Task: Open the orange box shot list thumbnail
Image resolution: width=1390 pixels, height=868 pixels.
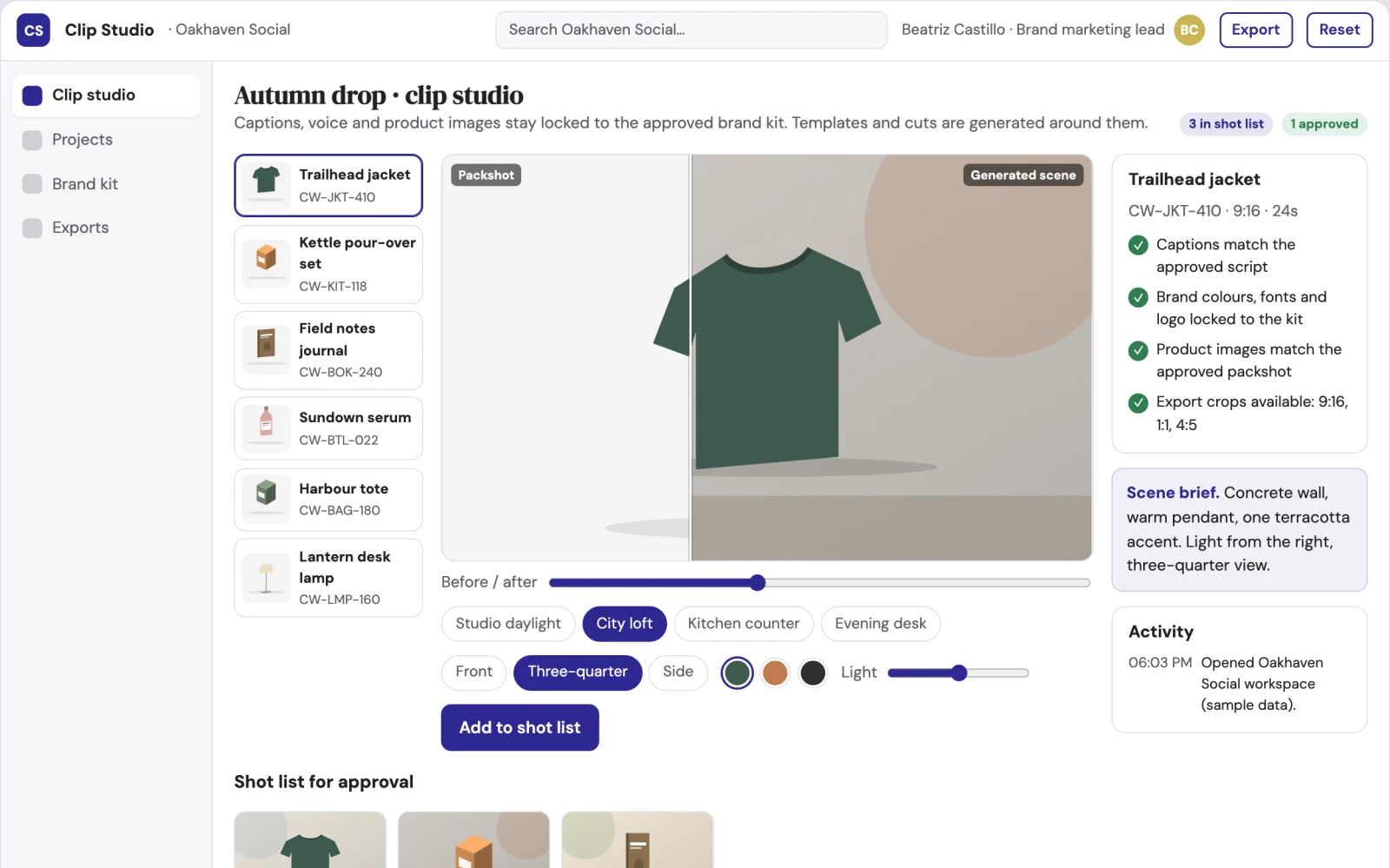Action: pyautogui.click(x=473, y=840)
